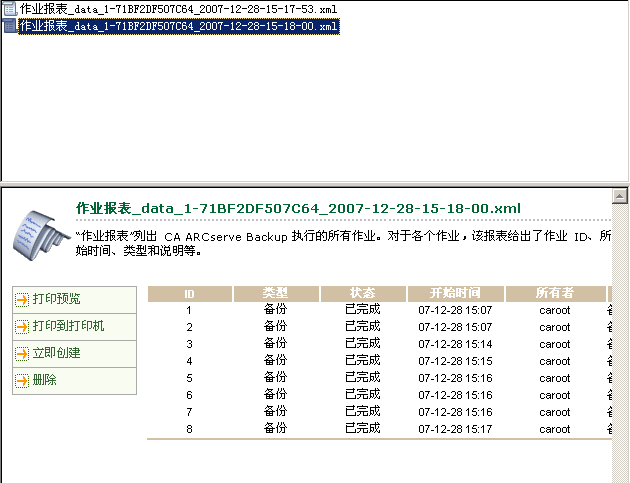Click the file icon of the 15-17-53.xml report
This screenshot has width=630, height=483.
coord(10,9)
